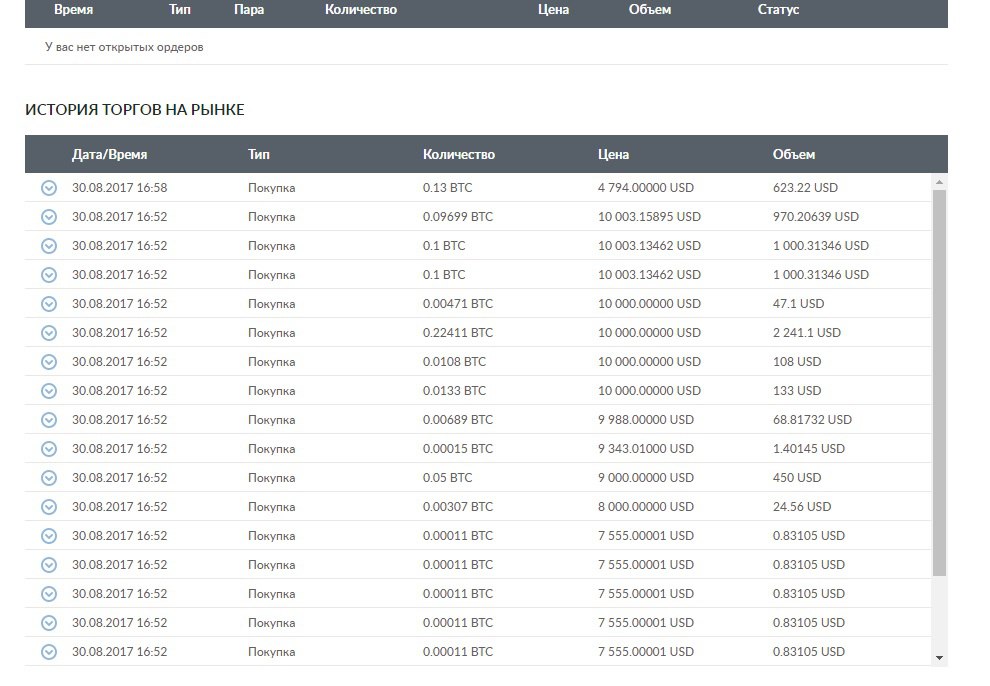990x686 pixels.
Task: Click the chevron icon for the 0.00689 BTC trade
Action: [49, 420]
